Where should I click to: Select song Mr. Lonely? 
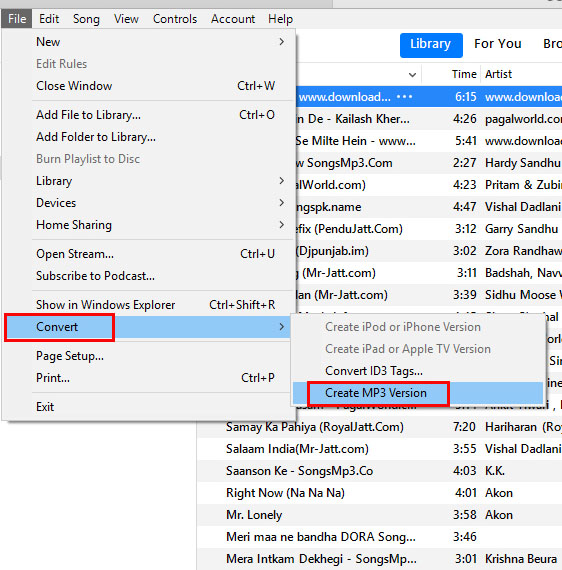tap(254, 515)
